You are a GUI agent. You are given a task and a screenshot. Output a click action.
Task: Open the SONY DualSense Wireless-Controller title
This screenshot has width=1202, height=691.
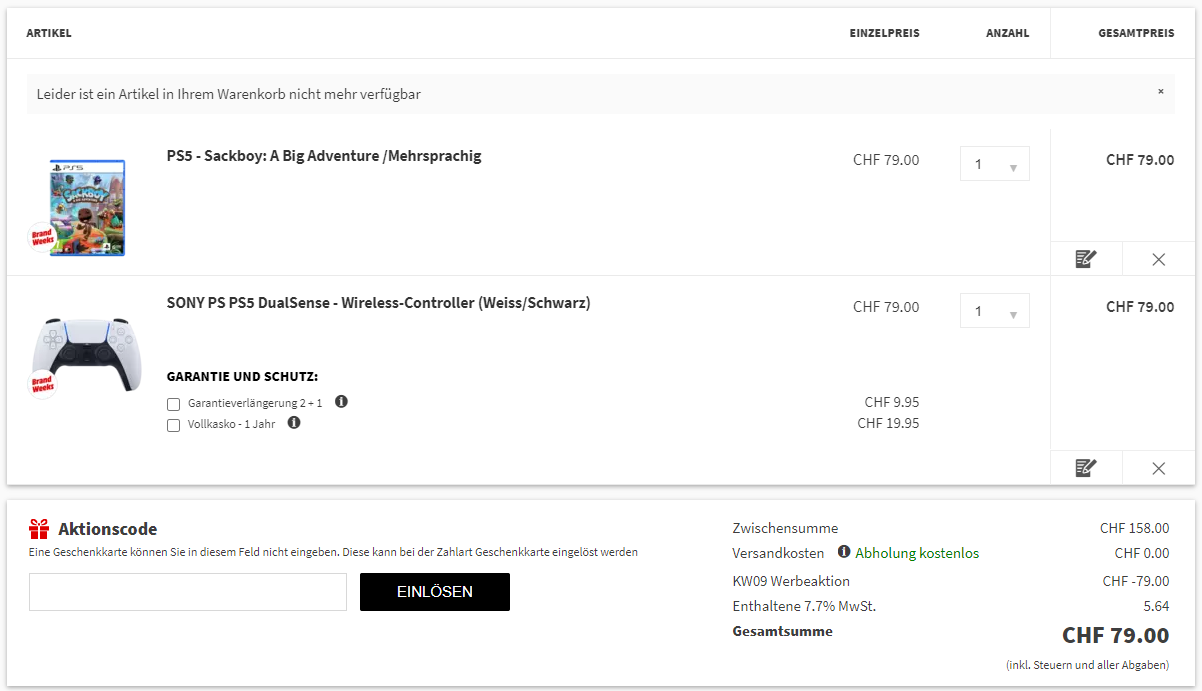click(378, 303)
